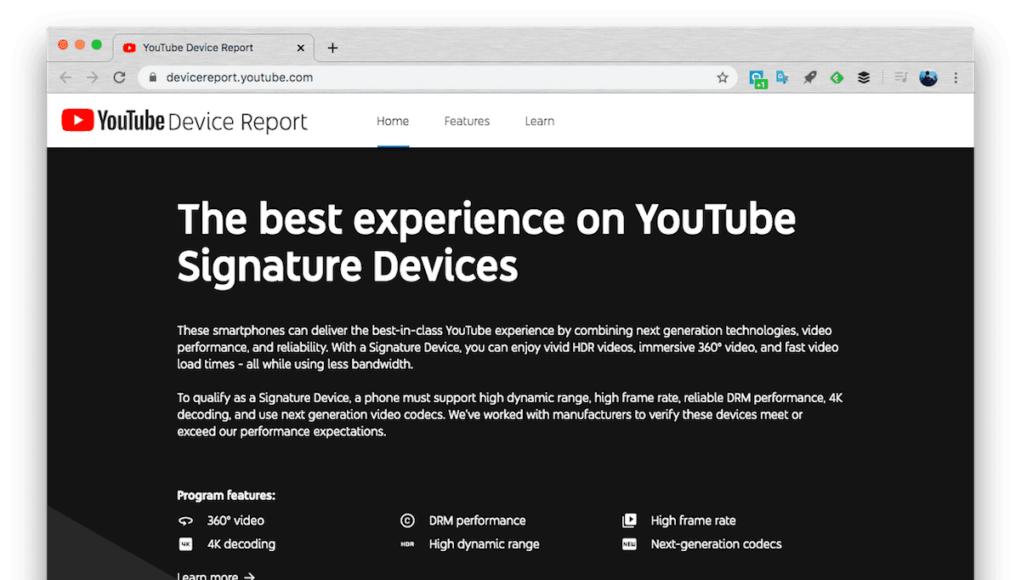Click the browser back arrow

(x=66, y=77)
